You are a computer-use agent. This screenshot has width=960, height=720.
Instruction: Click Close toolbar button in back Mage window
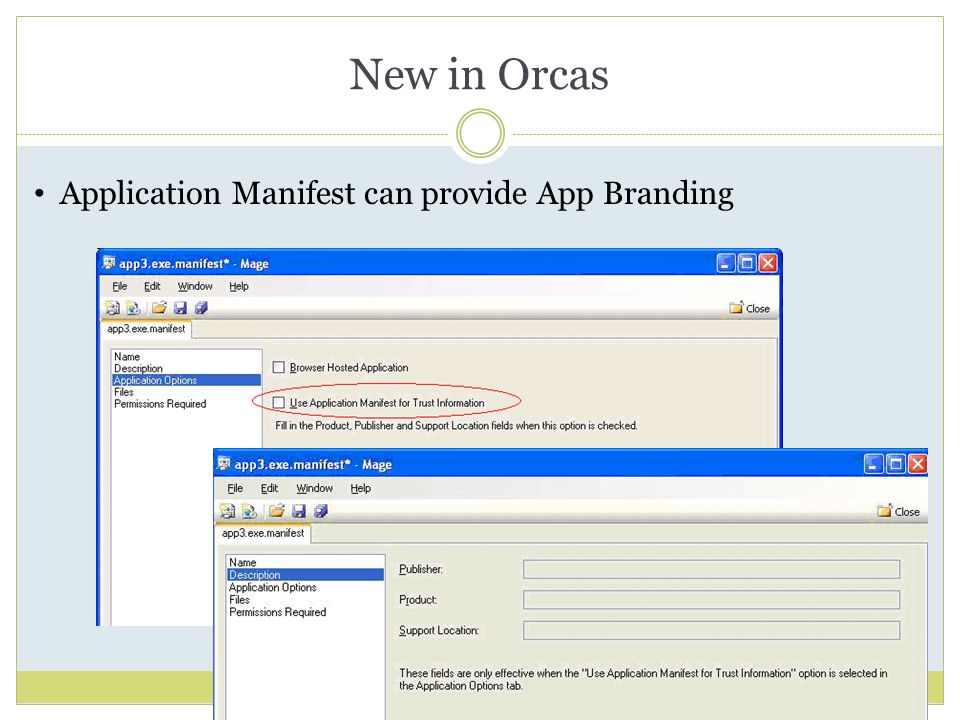pyautogui.click(x=749, y=309)
